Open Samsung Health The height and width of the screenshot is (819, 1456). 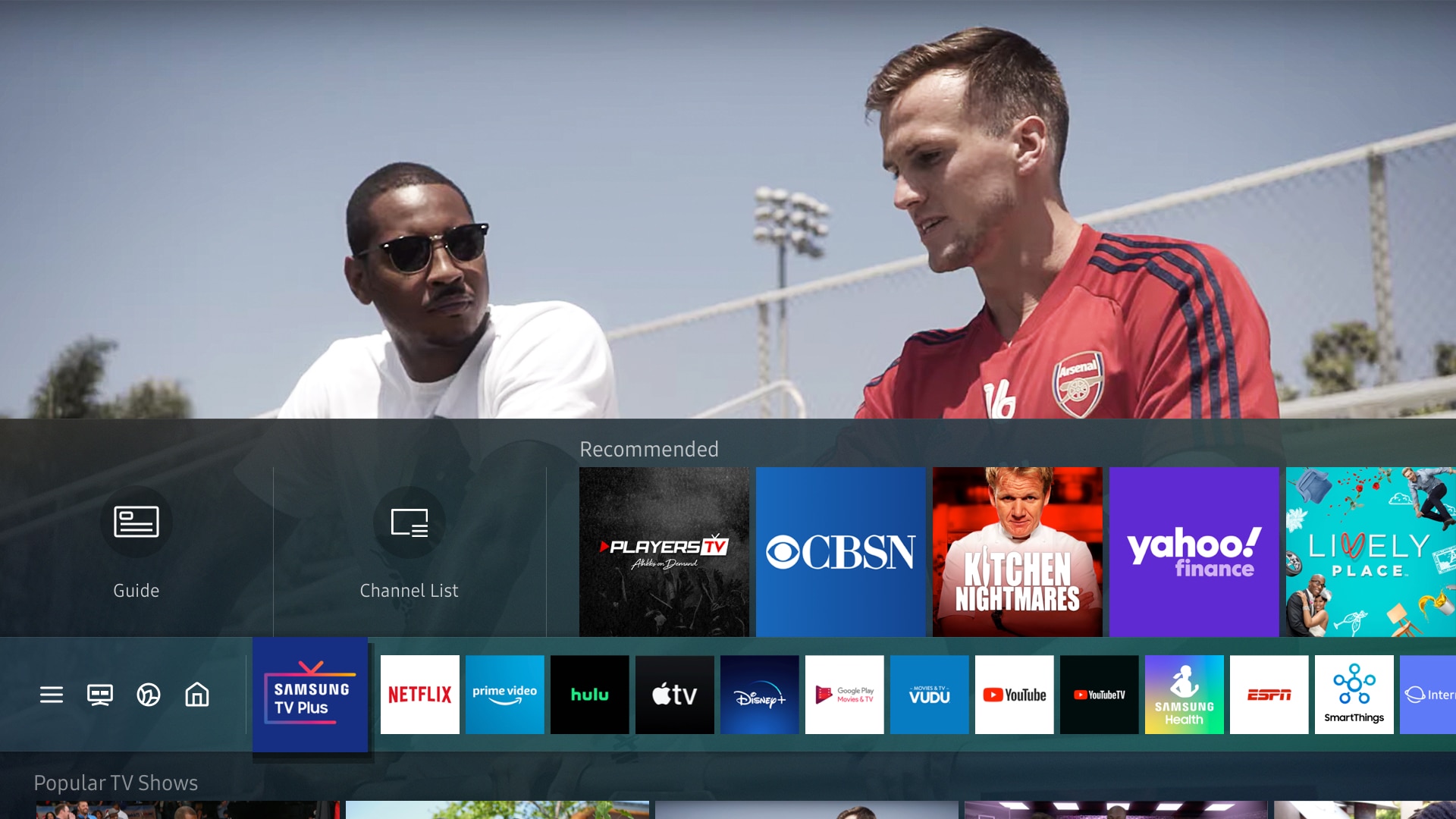pyautogui.click(x=1184, y=695)
